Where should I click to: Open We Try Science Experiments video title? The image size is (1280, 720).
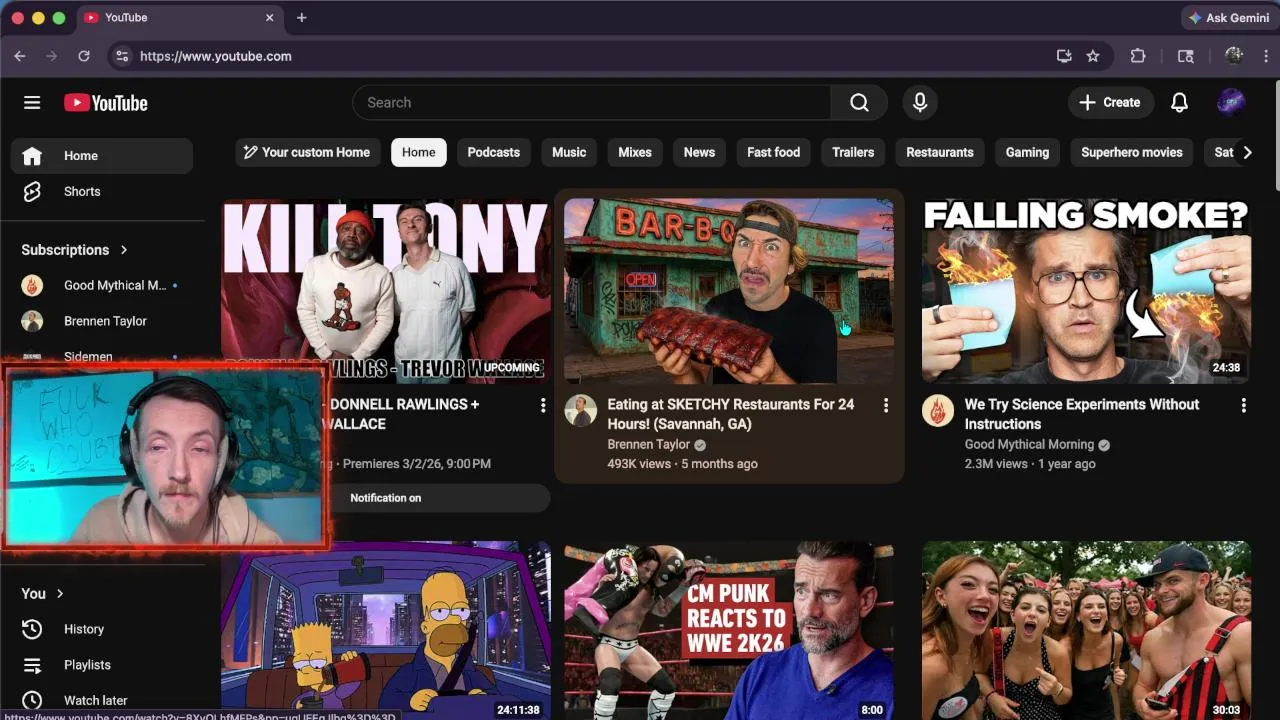coord(1082,414)
